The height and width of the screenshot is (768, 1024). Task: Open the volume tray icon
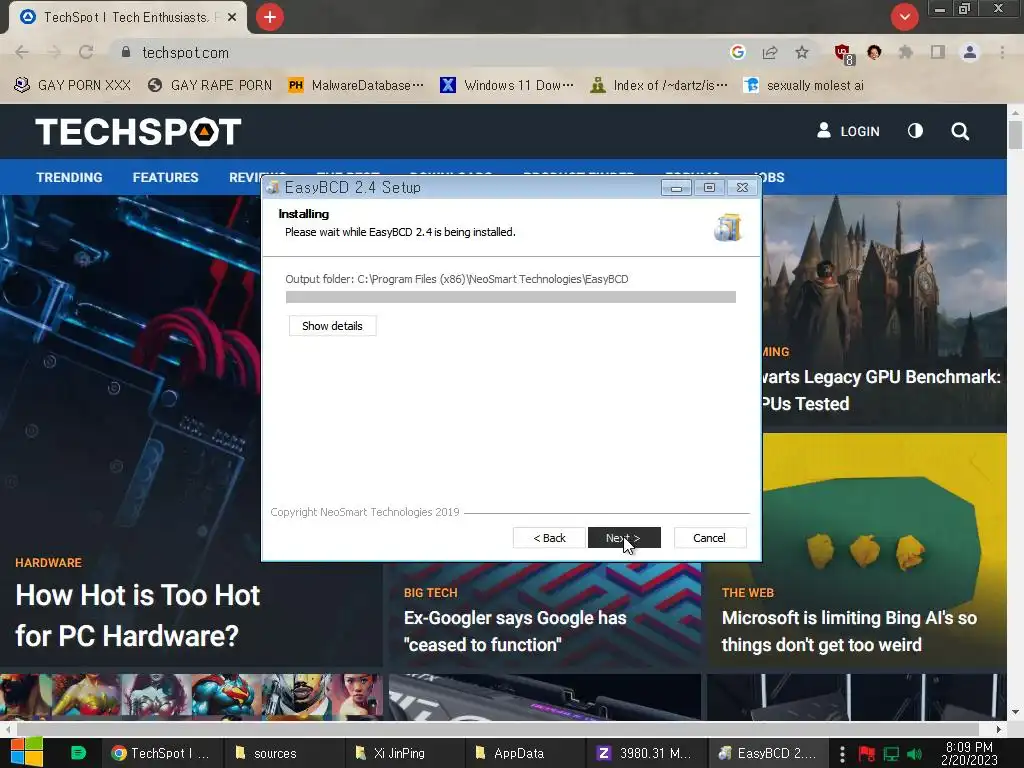pyautogui.click(x=914, y=754)
